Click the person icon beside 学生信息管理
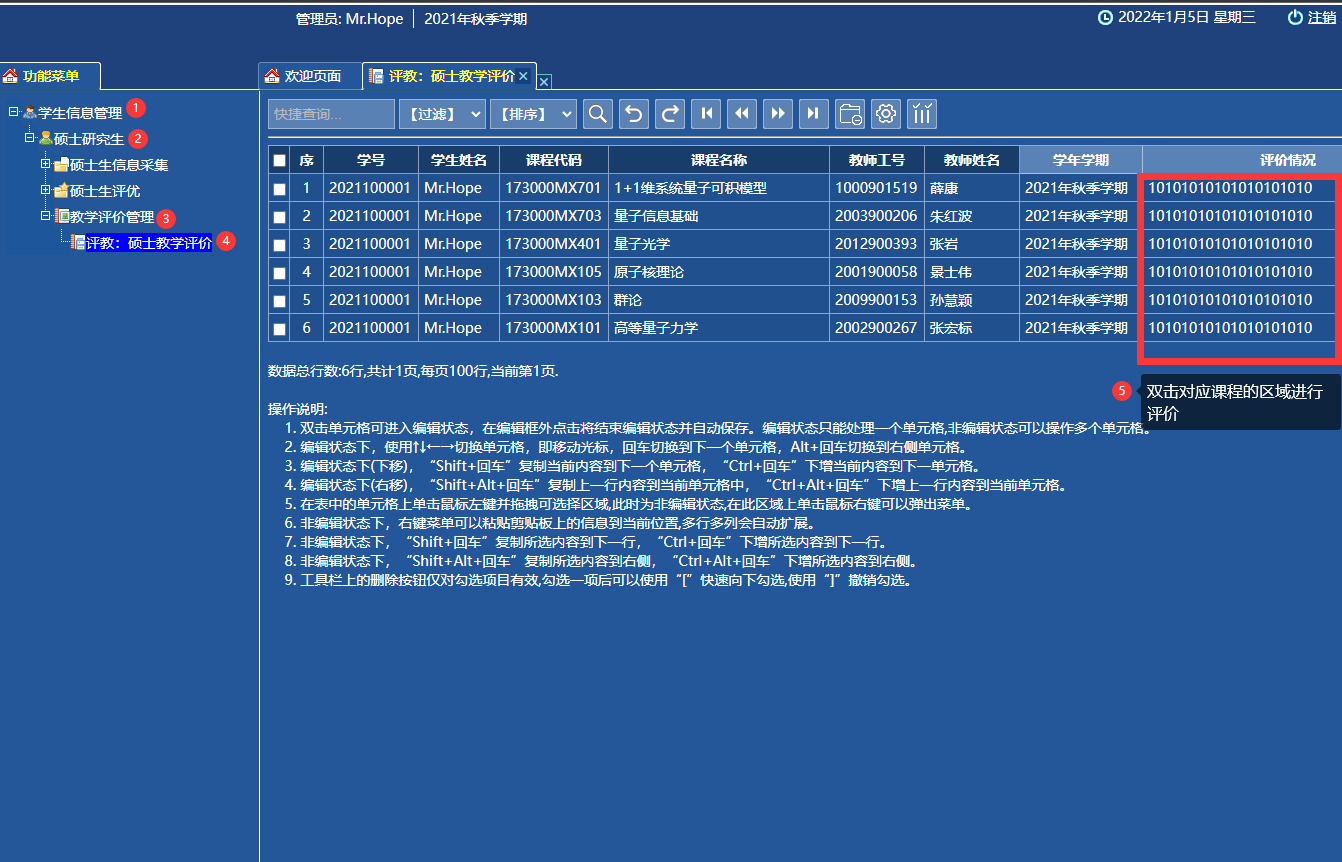The image size is (1342, 862). [29, 113]
